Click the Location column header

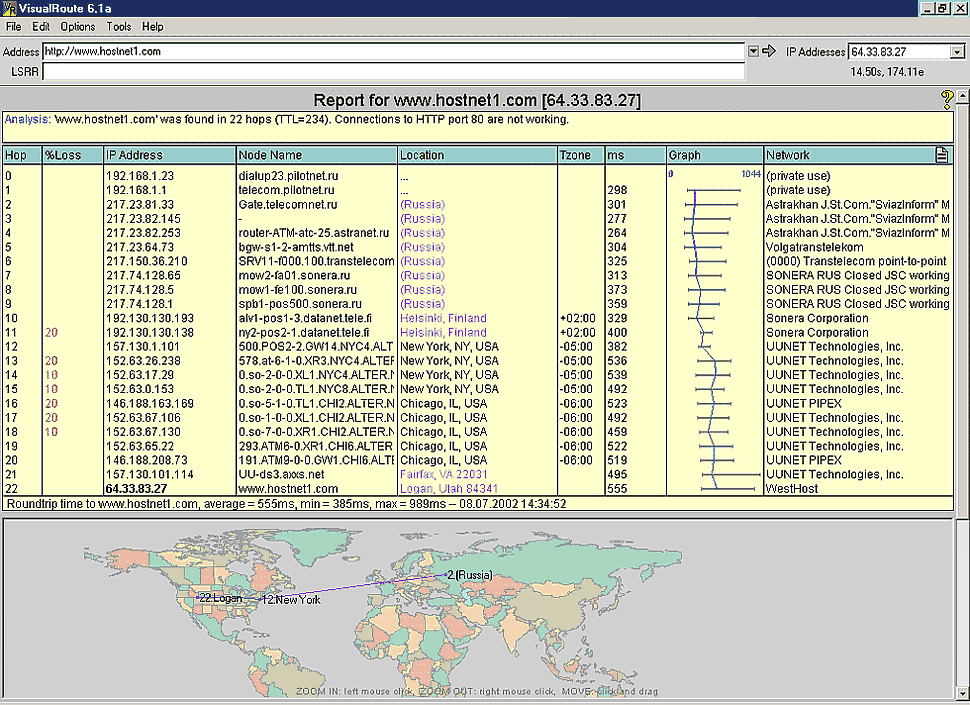point(477,155)
